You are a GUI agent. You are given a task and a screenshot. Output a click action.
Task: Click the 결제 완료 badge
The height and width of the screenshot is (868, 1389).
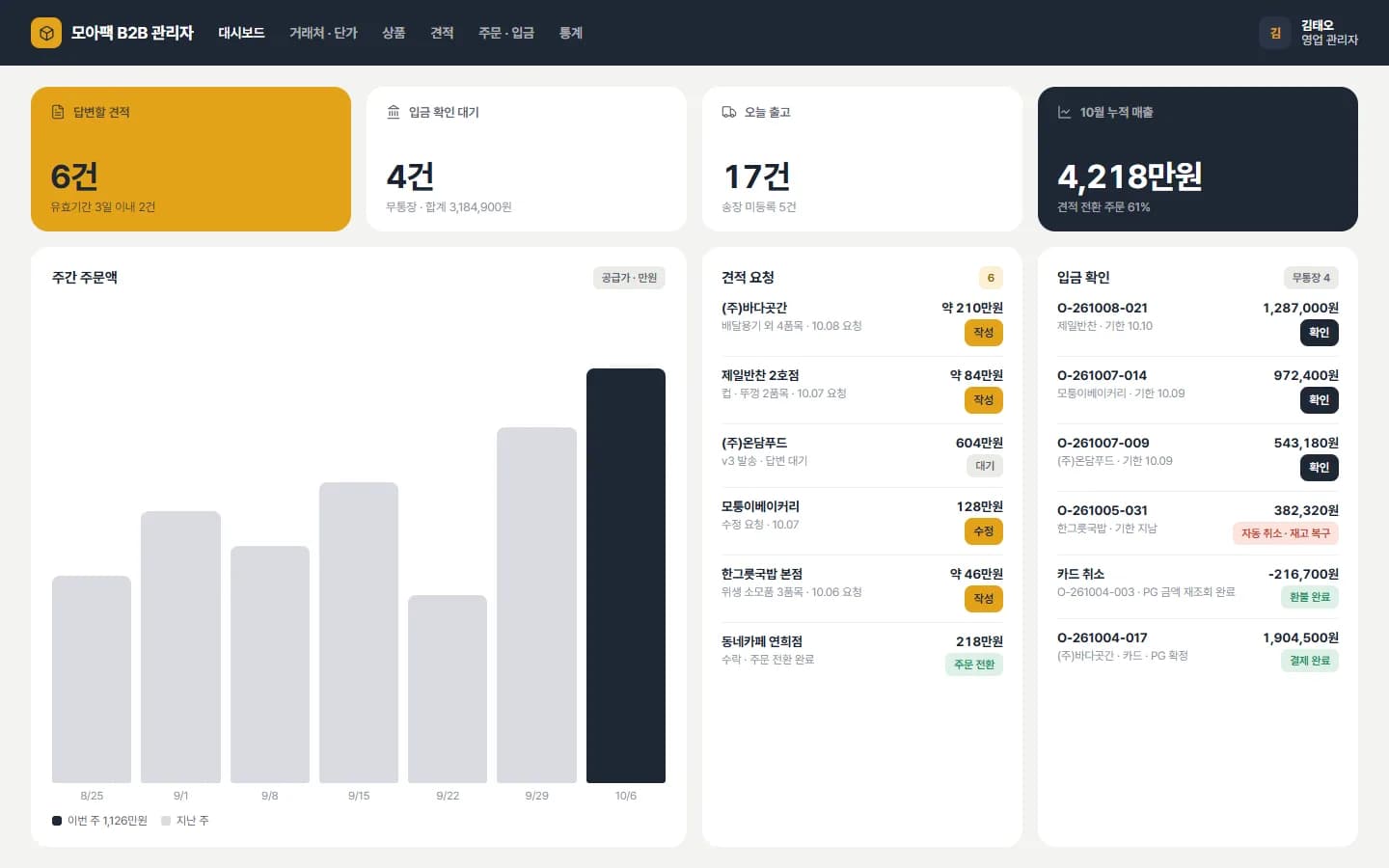(x=1310, y=661)
